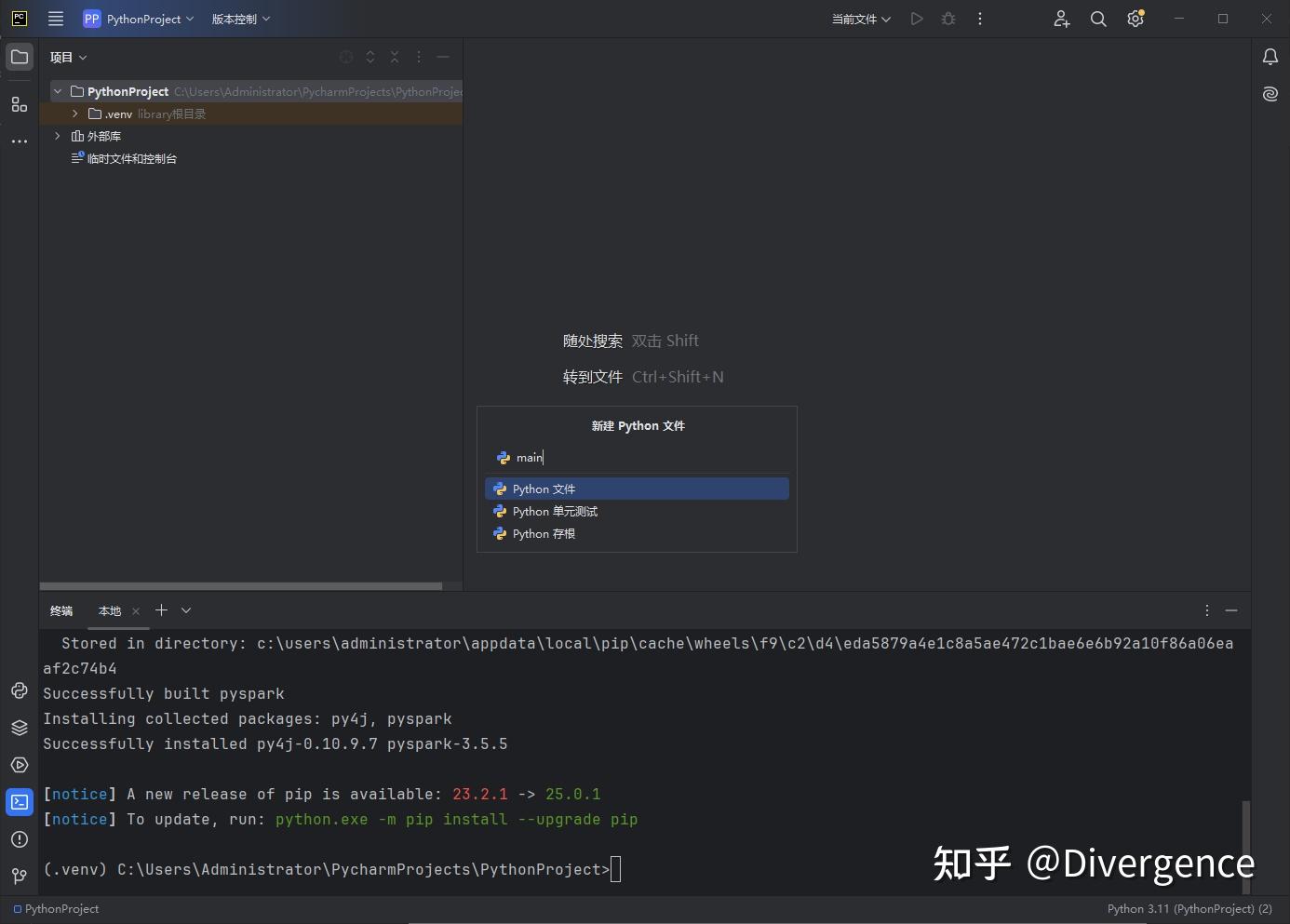The width and height of the screenshot is (1290, 924).
Task: Open Search Everywhere with the magnifier
Action: [1098, 19]
